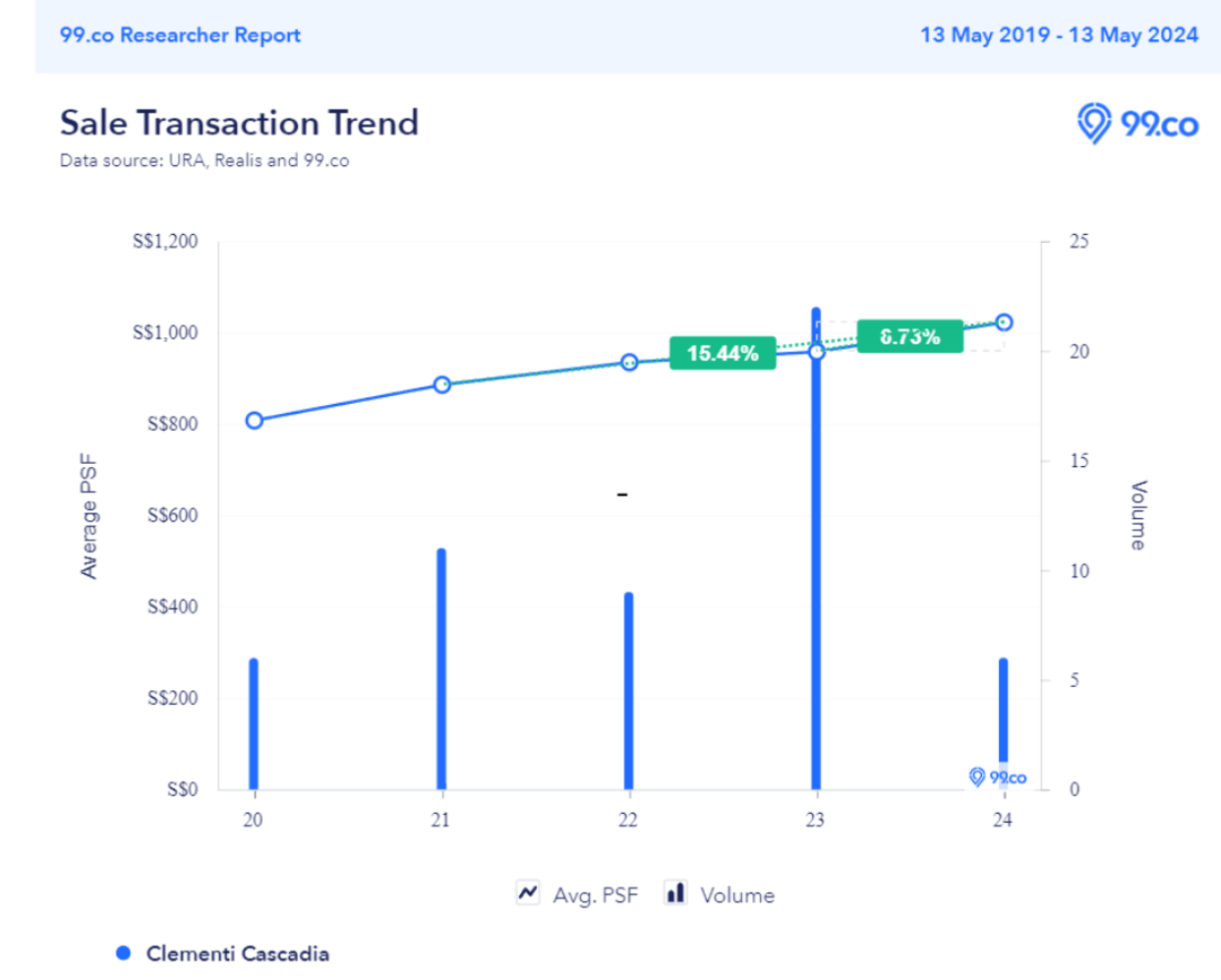1221x980 pixels.
Task: Toggle the Avg. PSF line chart icon
Action: [528, 893]
